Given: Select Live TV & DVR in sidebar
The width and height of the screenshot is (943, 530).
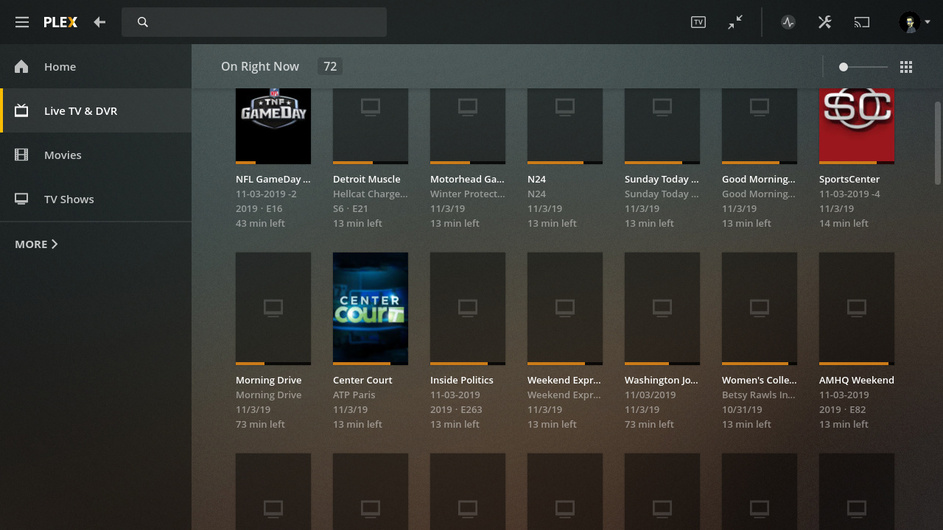Looking at the screenshot, I should click(x=96, y=111).
